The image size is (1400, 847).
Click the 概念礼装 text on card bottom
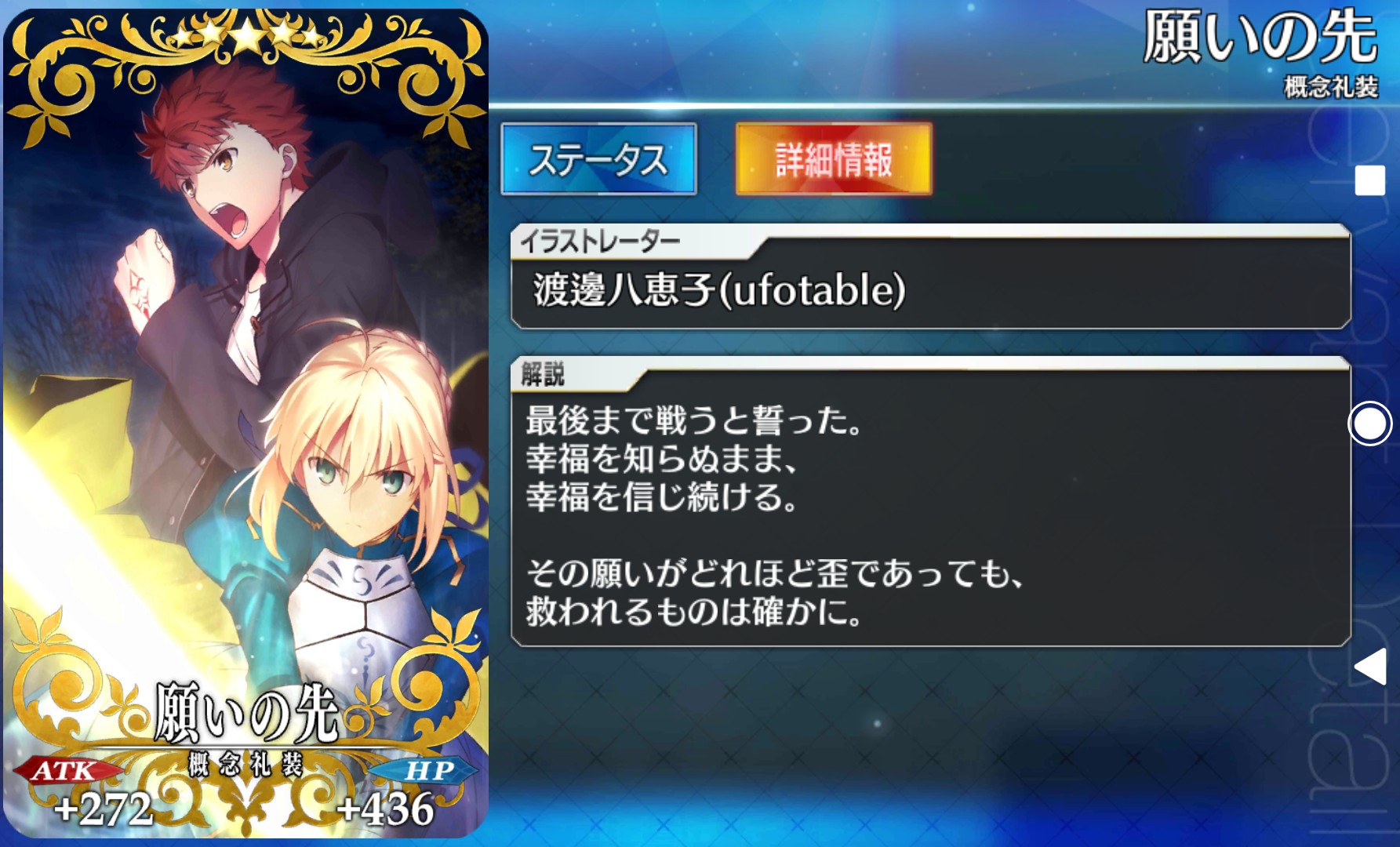pyautogui.click(x=245, y=763)
